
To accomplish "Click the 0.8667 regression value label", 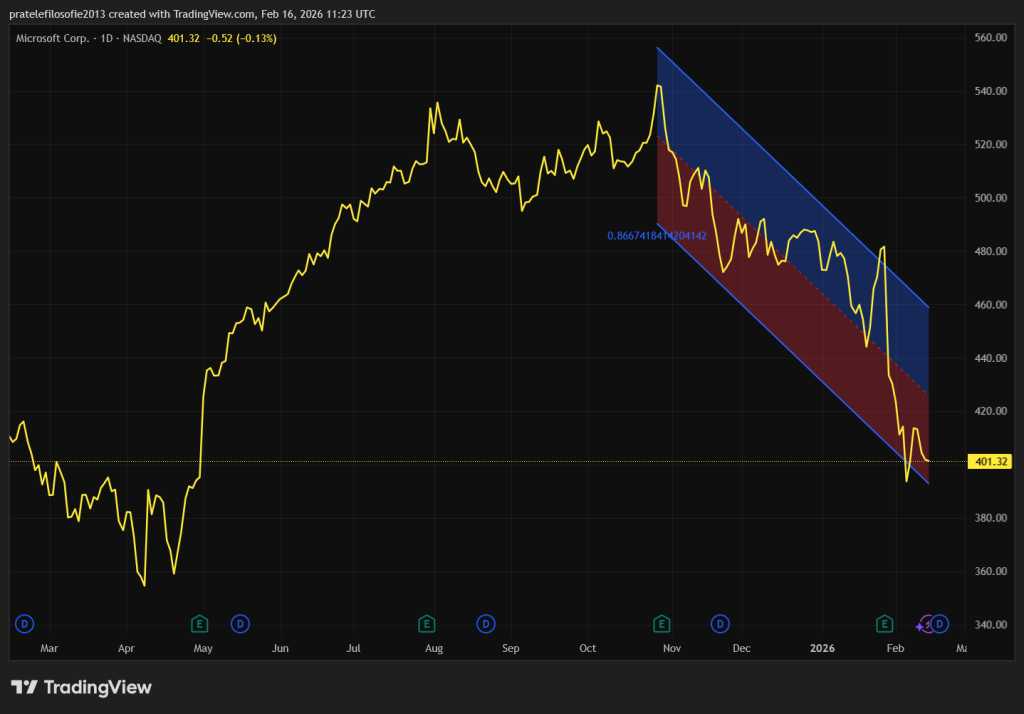I will tap(657, 236).
